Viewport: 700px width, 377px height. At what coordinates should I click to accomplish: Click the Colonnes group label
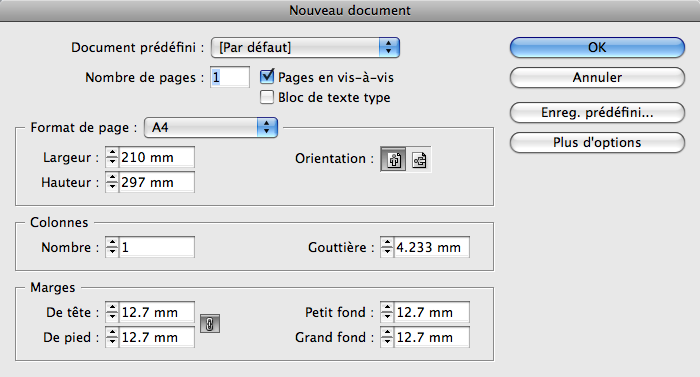[x=59, y=222]
